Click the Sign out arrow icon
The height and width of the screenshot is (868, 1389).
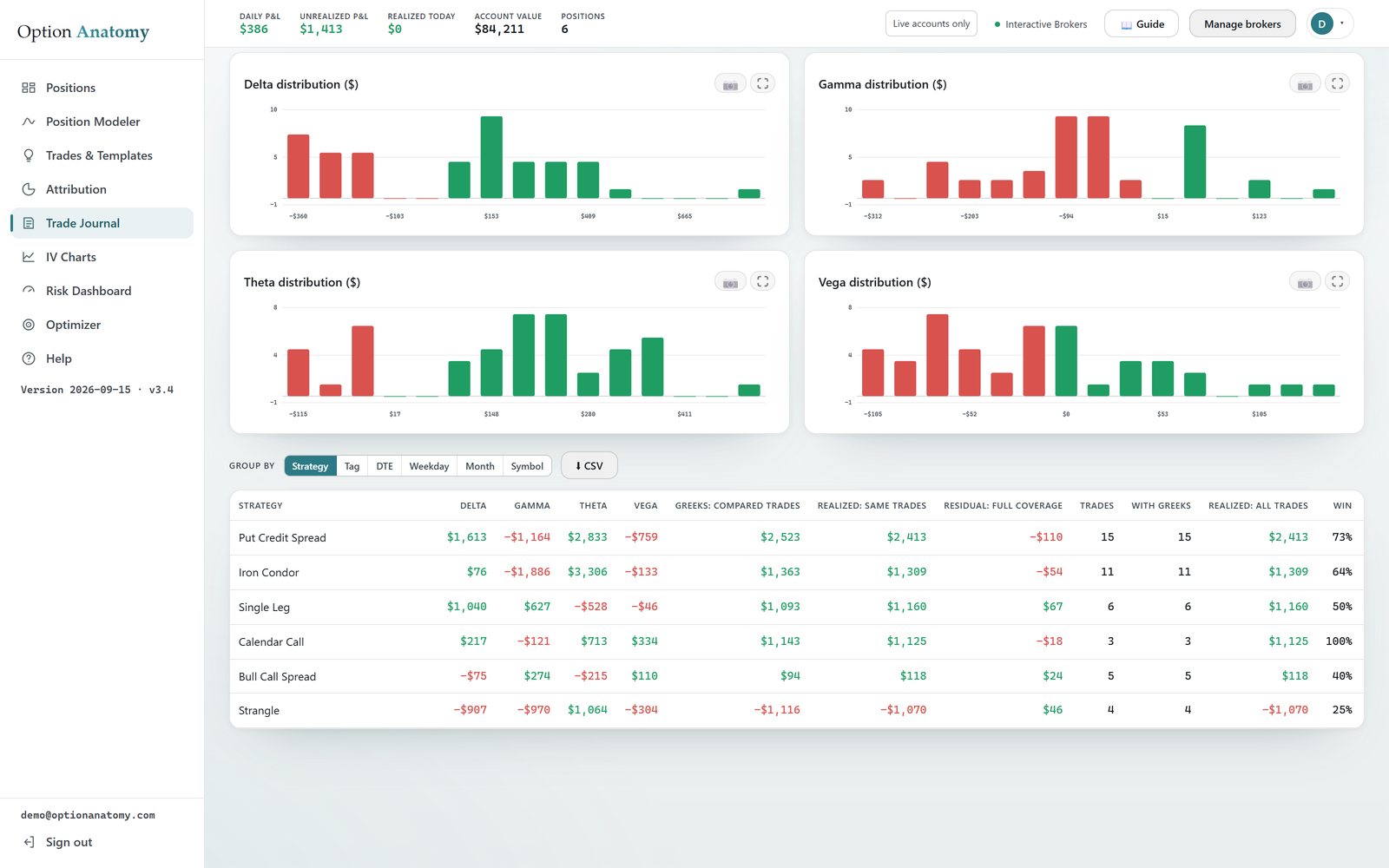tap(29, 842)
